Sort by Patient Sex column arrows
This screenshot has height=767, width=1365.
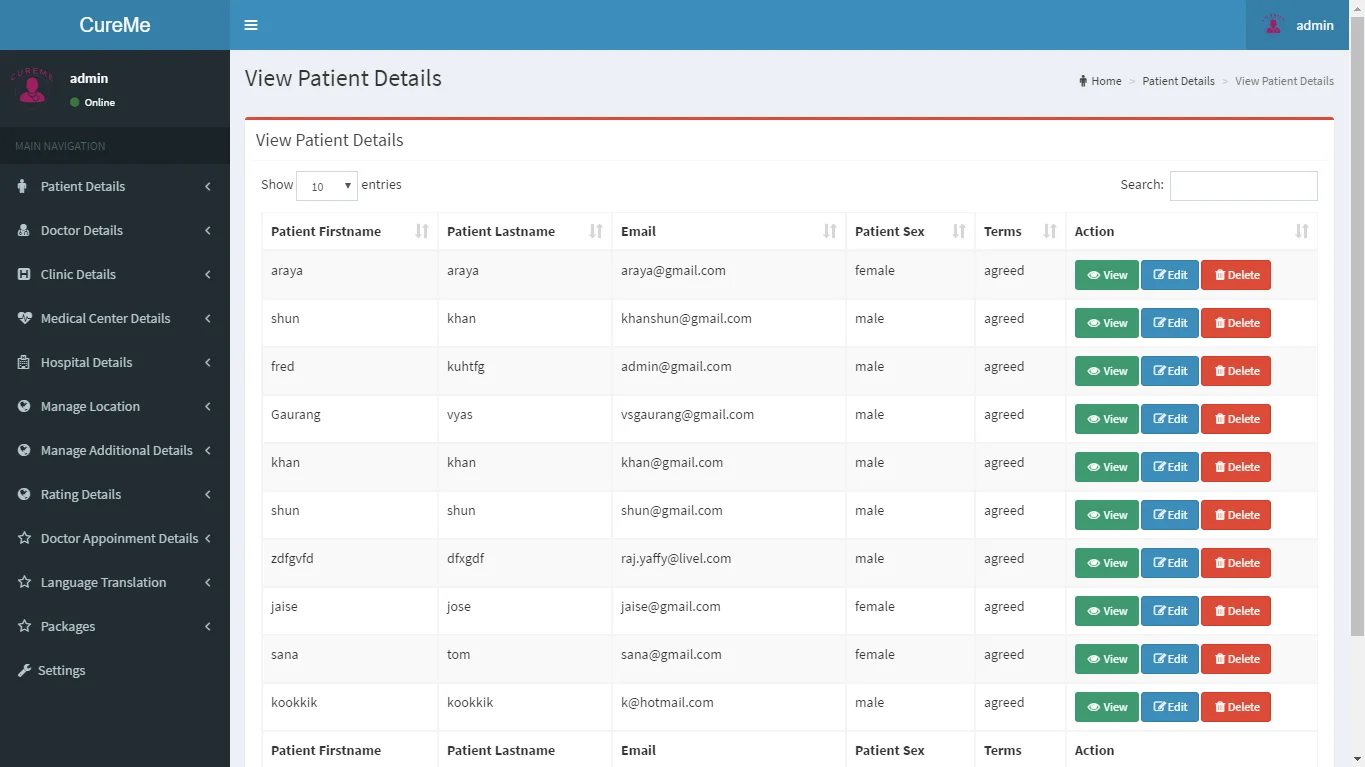[x=959, y=231]
